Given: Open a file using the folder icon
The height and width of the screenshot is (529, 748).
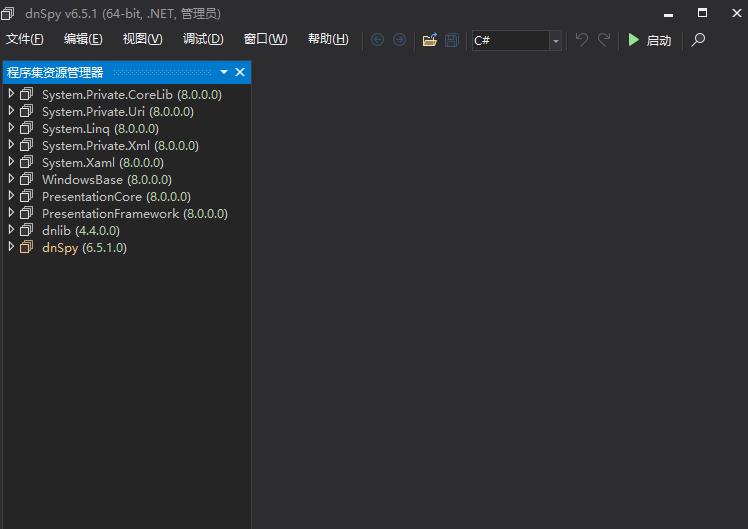Looking at the screenshot, I should click(429, 40).
